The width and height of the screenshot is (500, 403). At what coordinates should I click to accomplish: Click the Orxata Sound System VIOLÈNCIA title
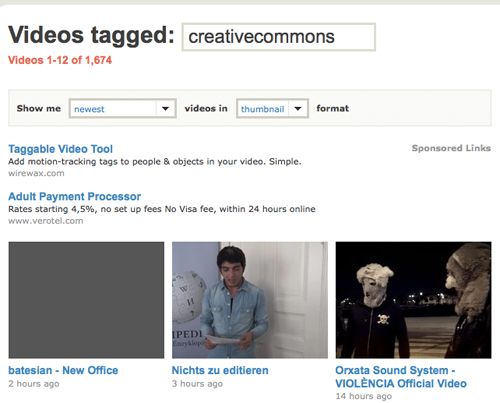click(x=401, y=377)
